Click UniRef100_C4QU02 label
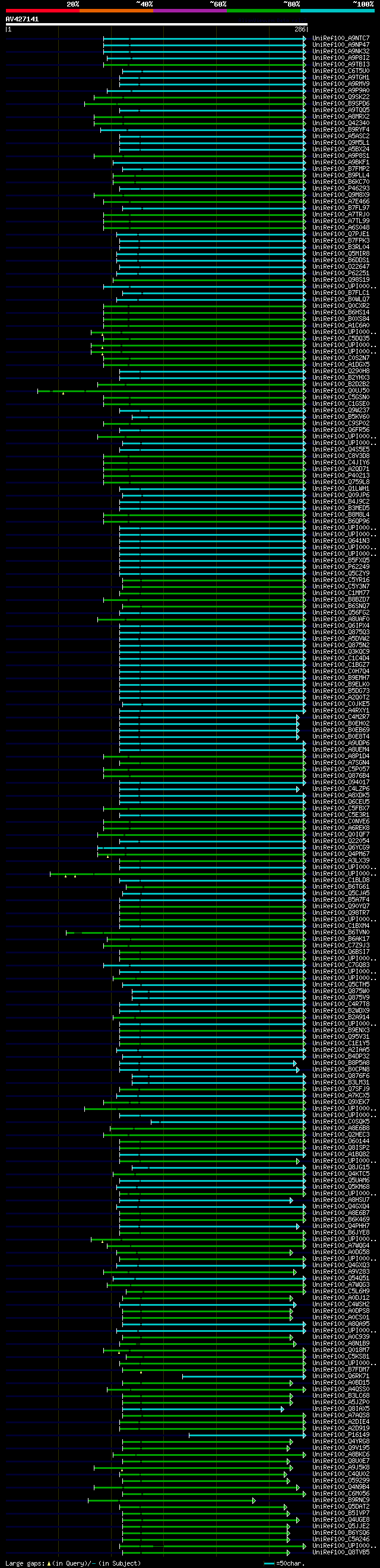 tap(341, 1474)
